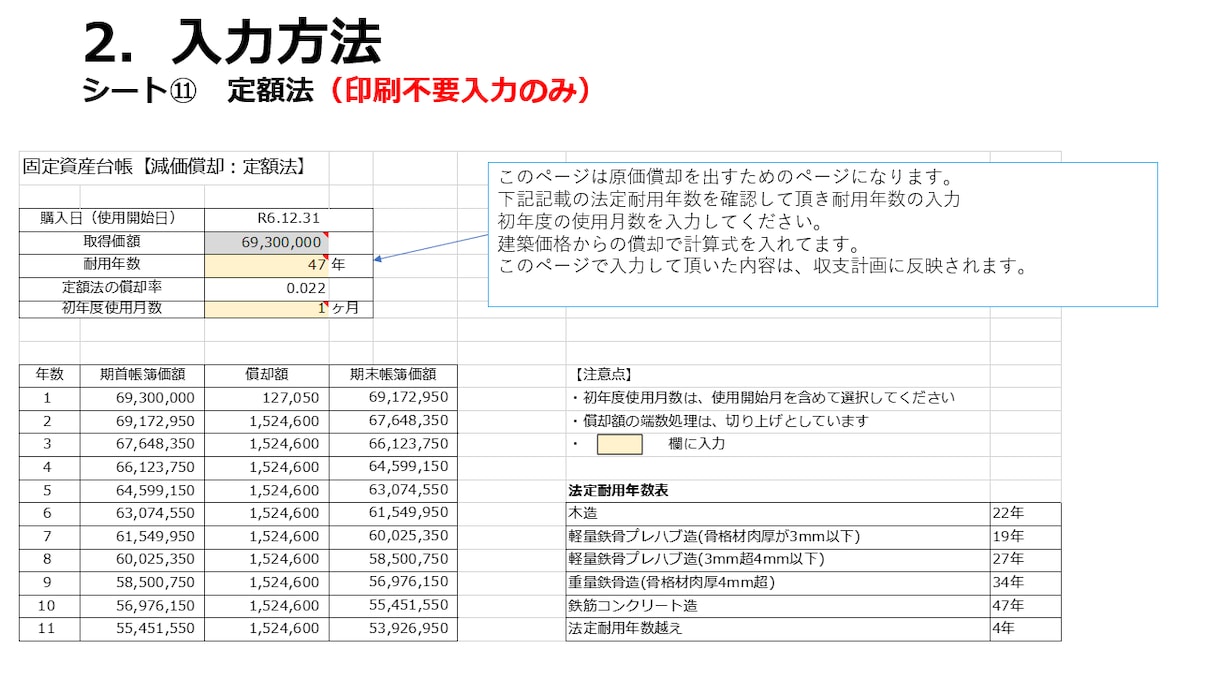The height and width of the screenshot is (679, 1220).
Task: Click the depreciation amount in year 11 row
Action: (x=267, y=629)
